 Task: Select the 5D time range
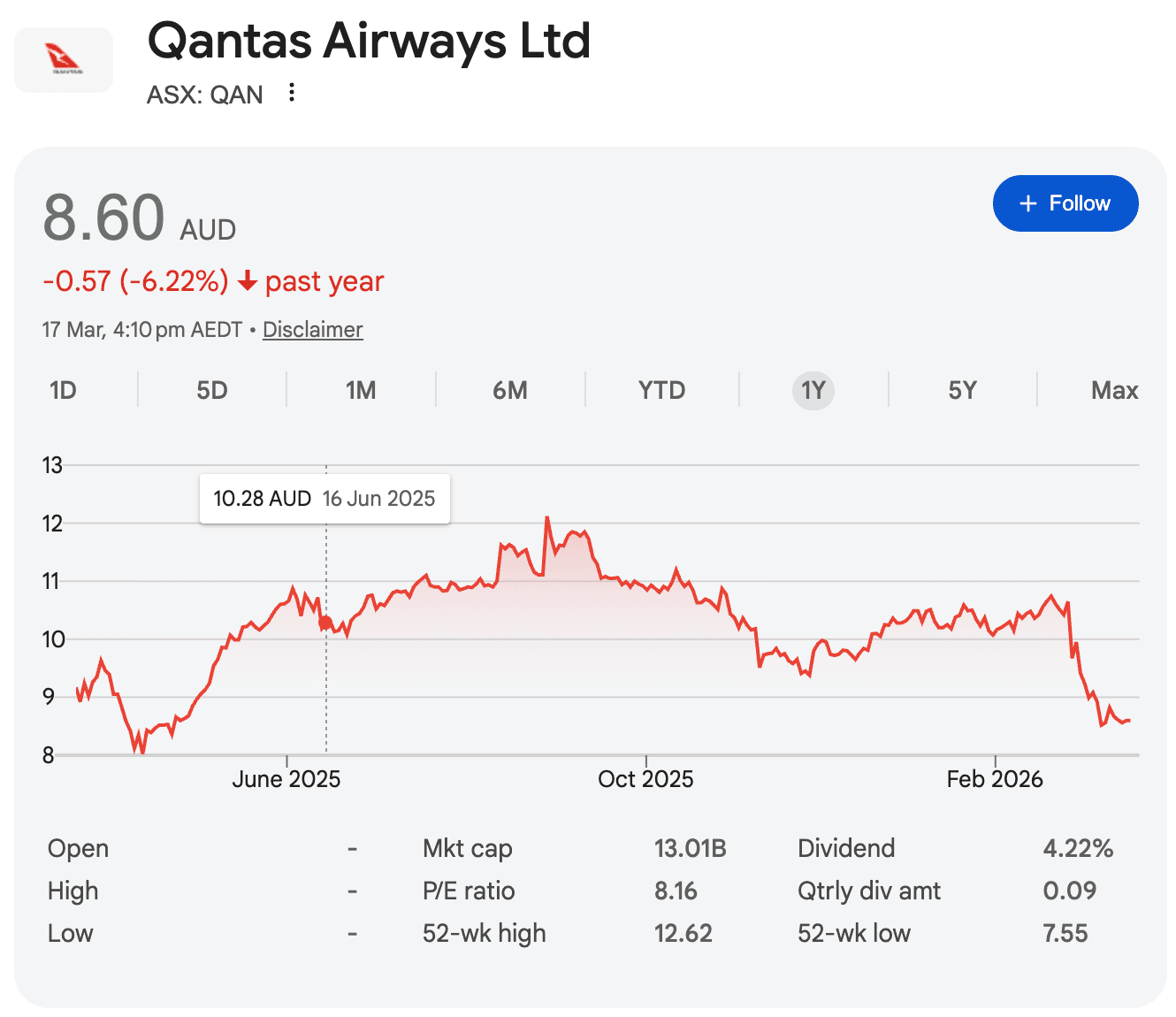coord(212,390)
